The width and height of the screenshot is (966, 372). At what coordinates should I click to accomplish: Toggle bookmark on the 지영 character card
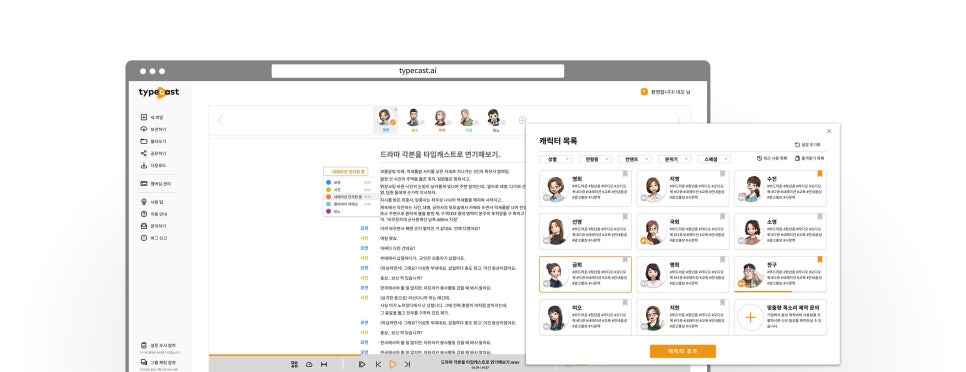click(x=722, y=174)
